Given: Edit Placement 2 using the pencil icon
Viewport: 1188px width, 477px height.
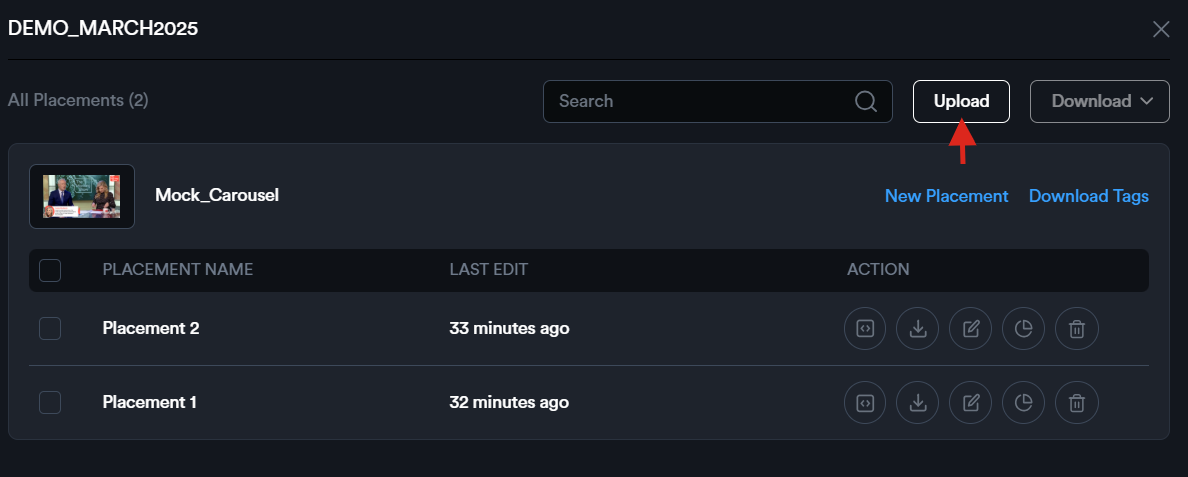Looking at the screenshot, I should click(971, 328).
